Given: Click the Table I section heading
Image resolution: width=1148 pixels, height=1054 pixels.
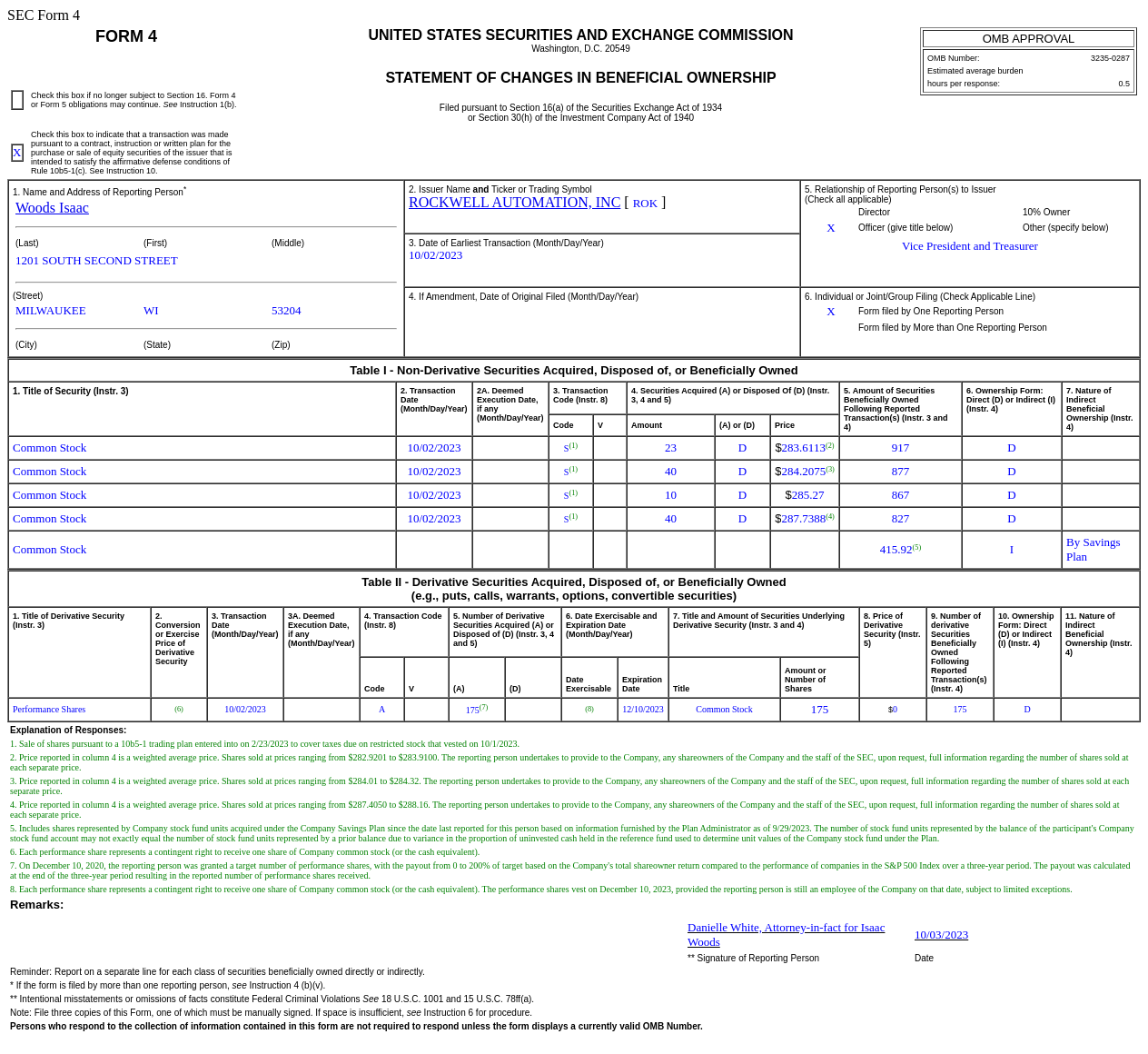Looking at the screenshot, I should [574, 371].
